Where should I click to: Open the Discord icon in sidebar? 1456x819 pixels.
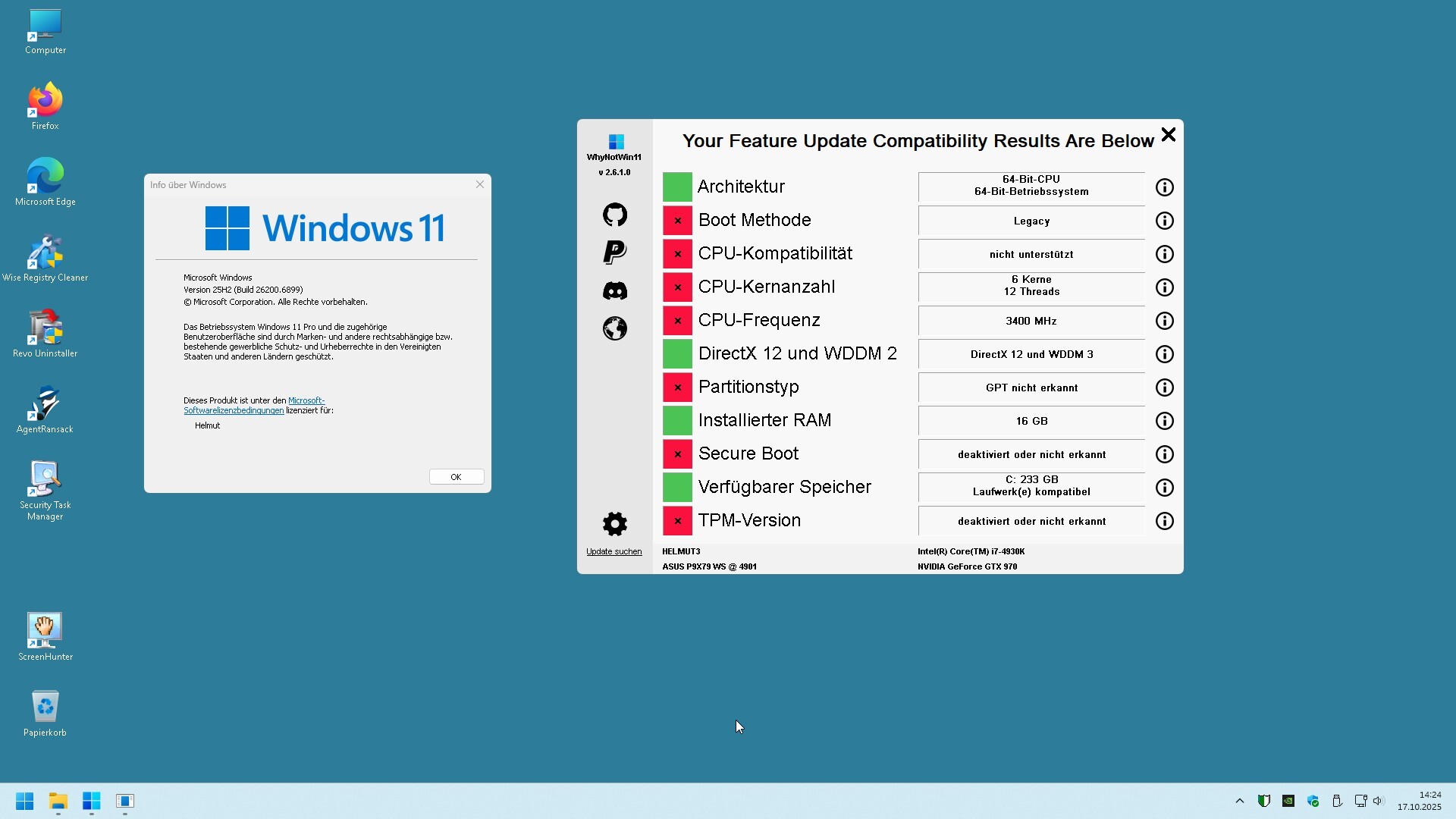click(614, 290)
